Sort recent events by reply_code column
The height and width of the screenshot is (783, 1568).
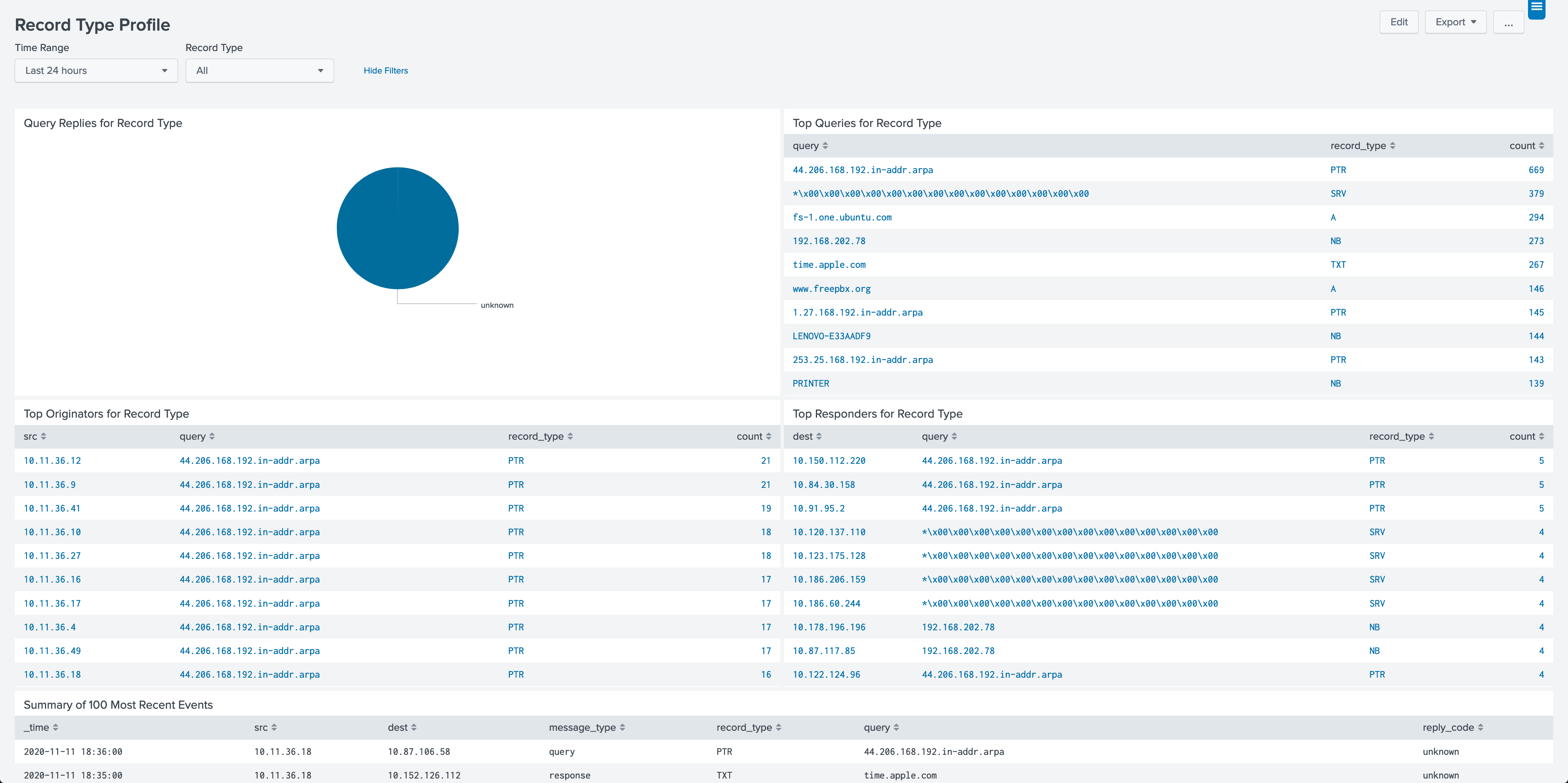pyautogui.click(x=1452, y=727)
